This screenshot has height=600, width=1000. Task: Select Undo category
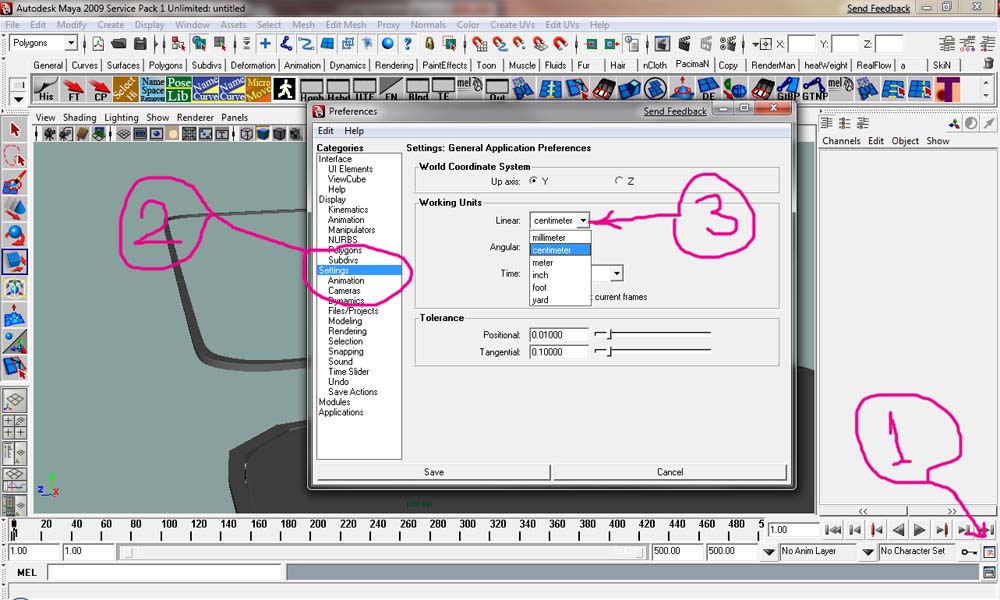pyautogui.click(x=338, y=382)
